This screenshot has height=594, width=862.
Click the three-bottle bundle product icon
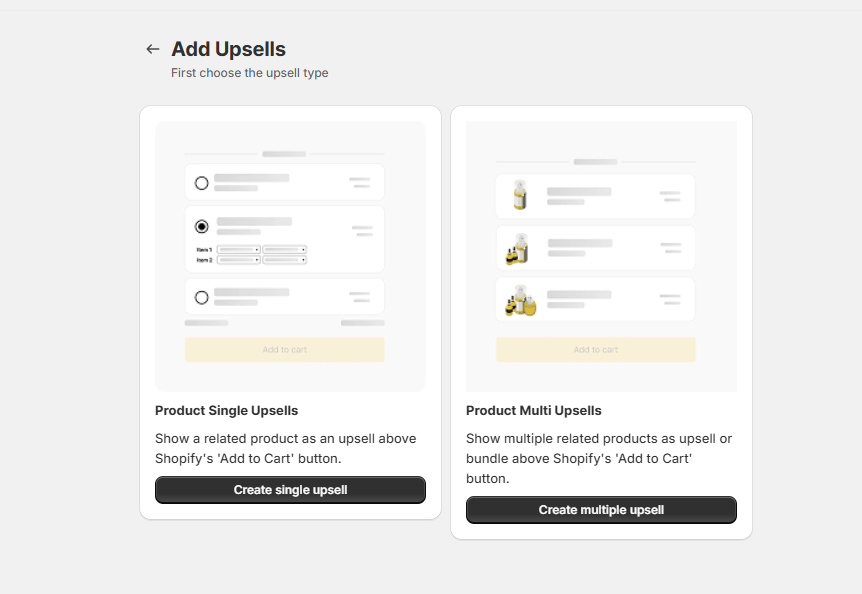520,300
